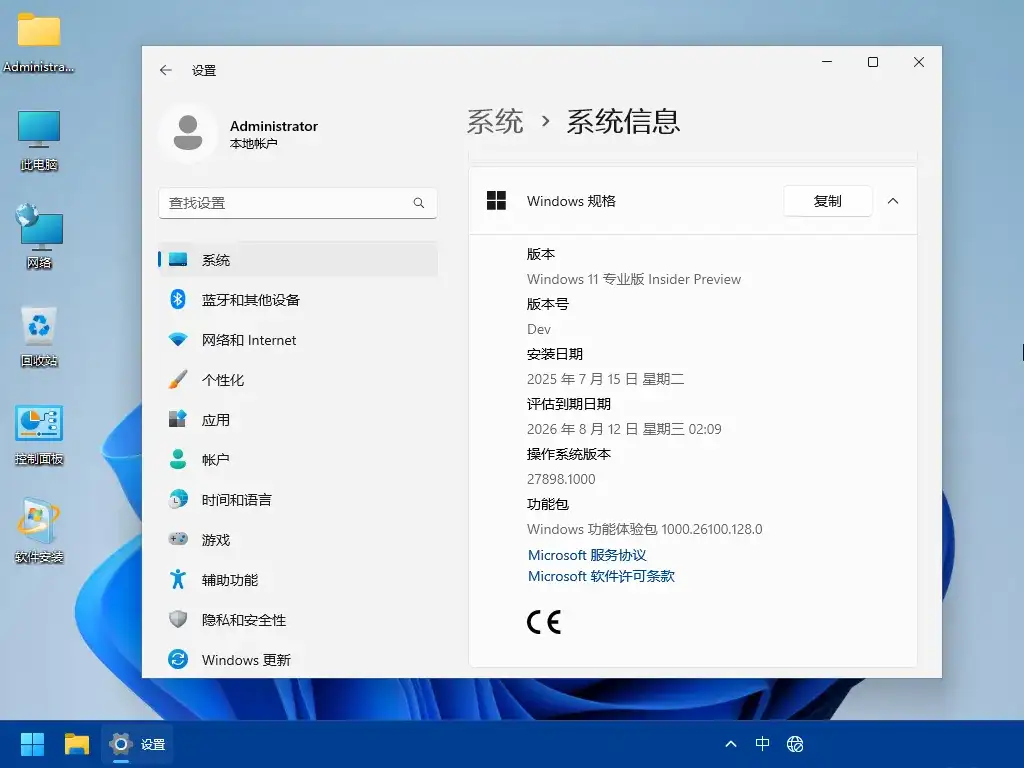This screenshot has height=768, width=1024.
Task: Open the 此电脑 desktop icon
Action: click(x=39, y=141)
